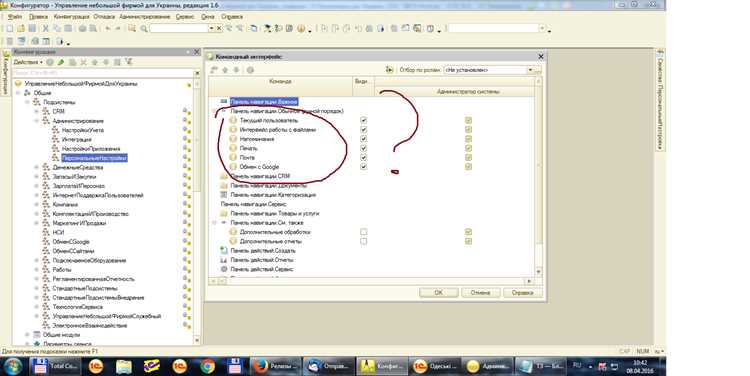The height and width of the screenshot is (376, 750).
Task: Select the Панель действий.Создать row
Action: tap(263, 250)
